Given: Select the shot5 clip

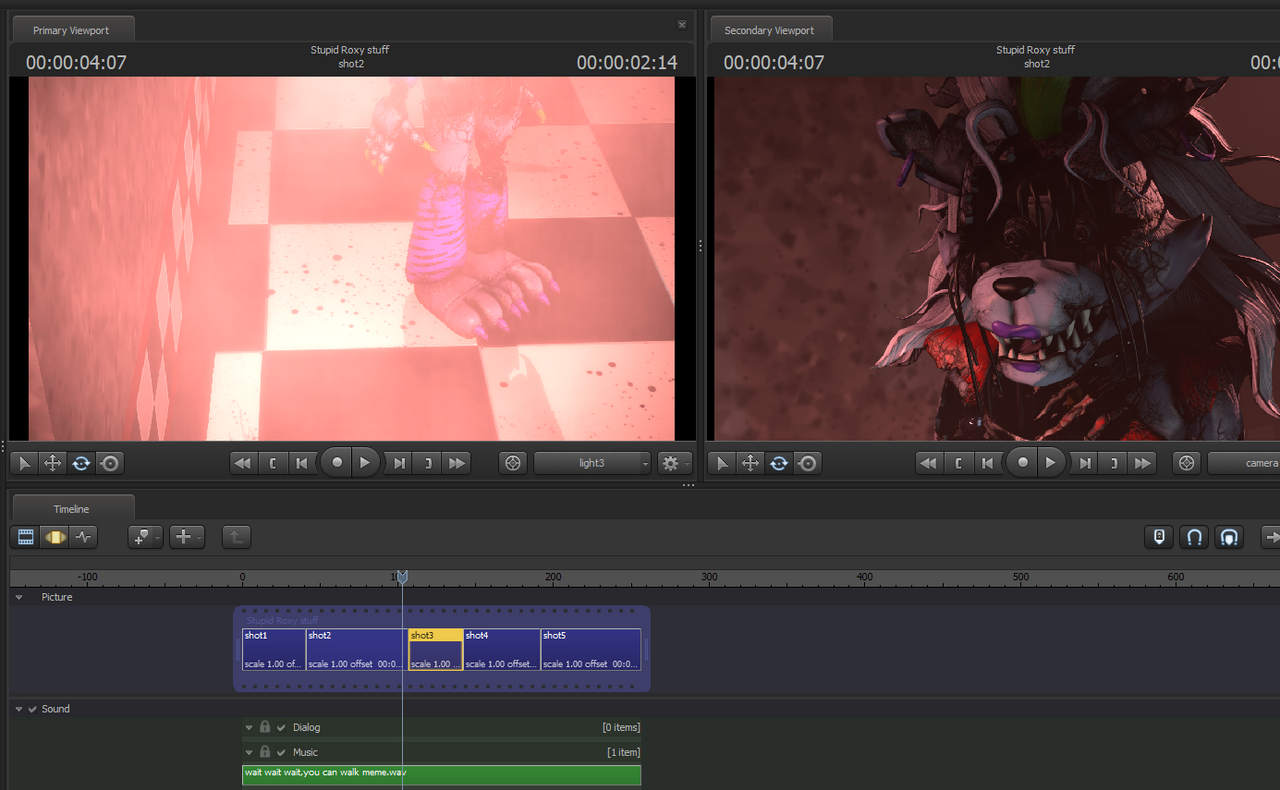Looking at the screenshot, I should (591, 649).
